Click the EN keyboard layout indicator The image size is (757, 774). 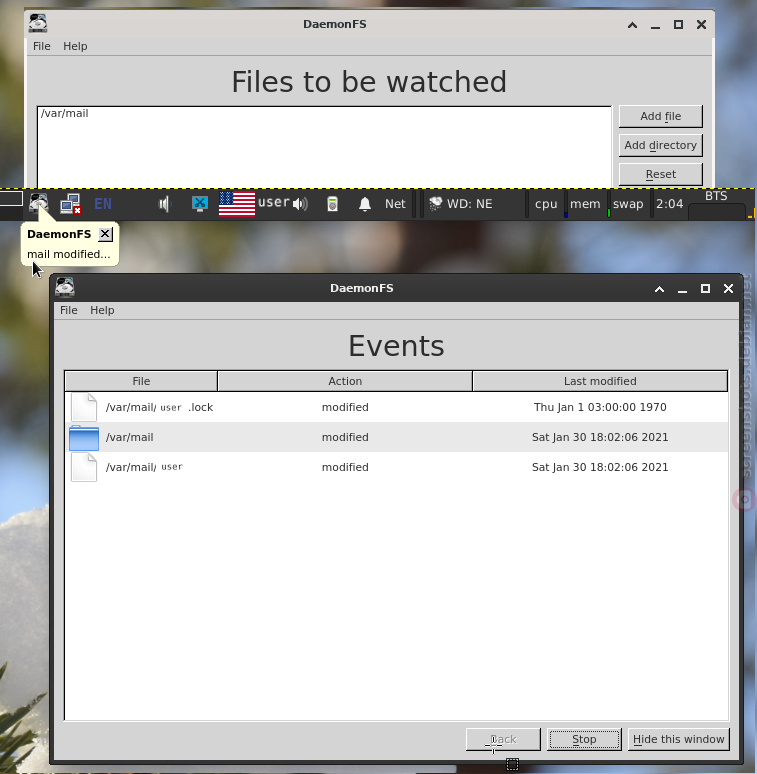pyautogui.click(x=103, y=203)
